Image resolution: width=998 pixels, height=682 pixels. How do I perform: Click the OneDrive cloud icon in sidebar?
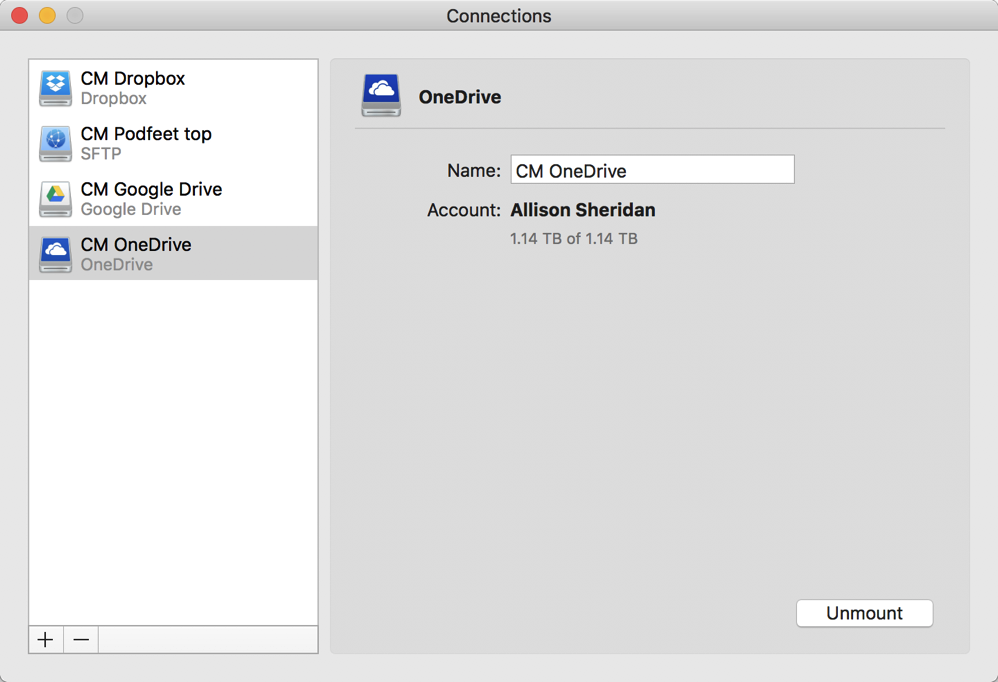click(55, 254)
